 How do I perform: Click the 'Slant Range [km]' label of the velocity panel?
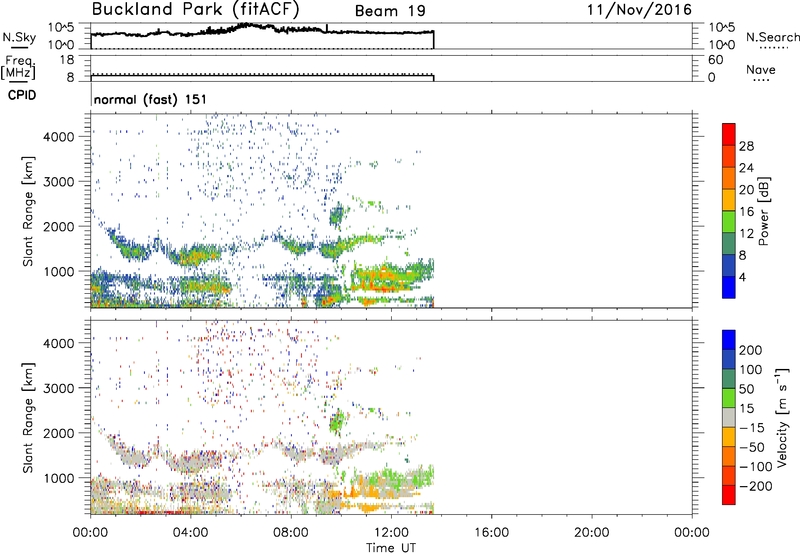28,418
